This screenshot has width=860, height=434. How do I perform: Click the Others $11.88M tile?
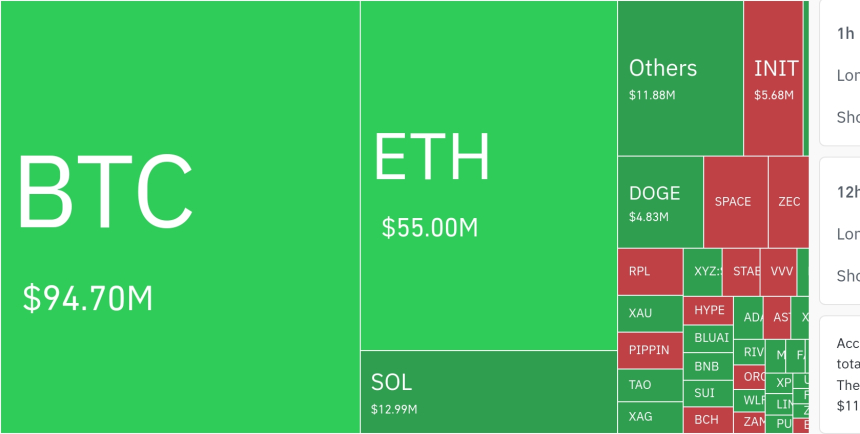680,78
